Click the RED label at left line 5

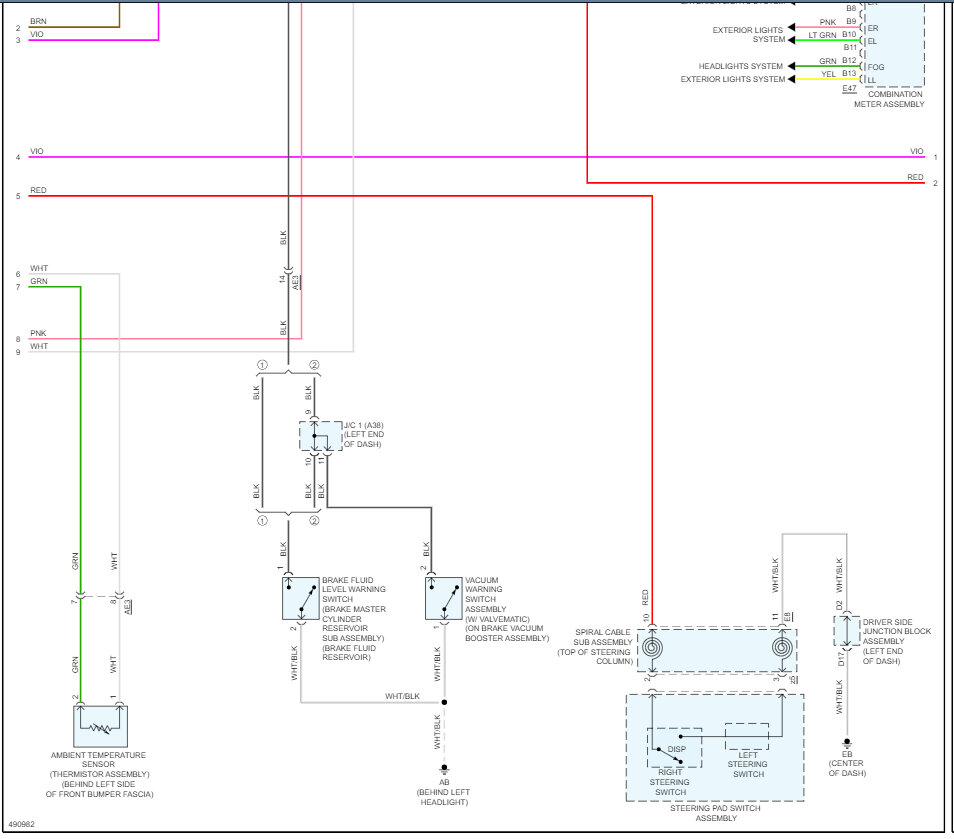[38, 190]
